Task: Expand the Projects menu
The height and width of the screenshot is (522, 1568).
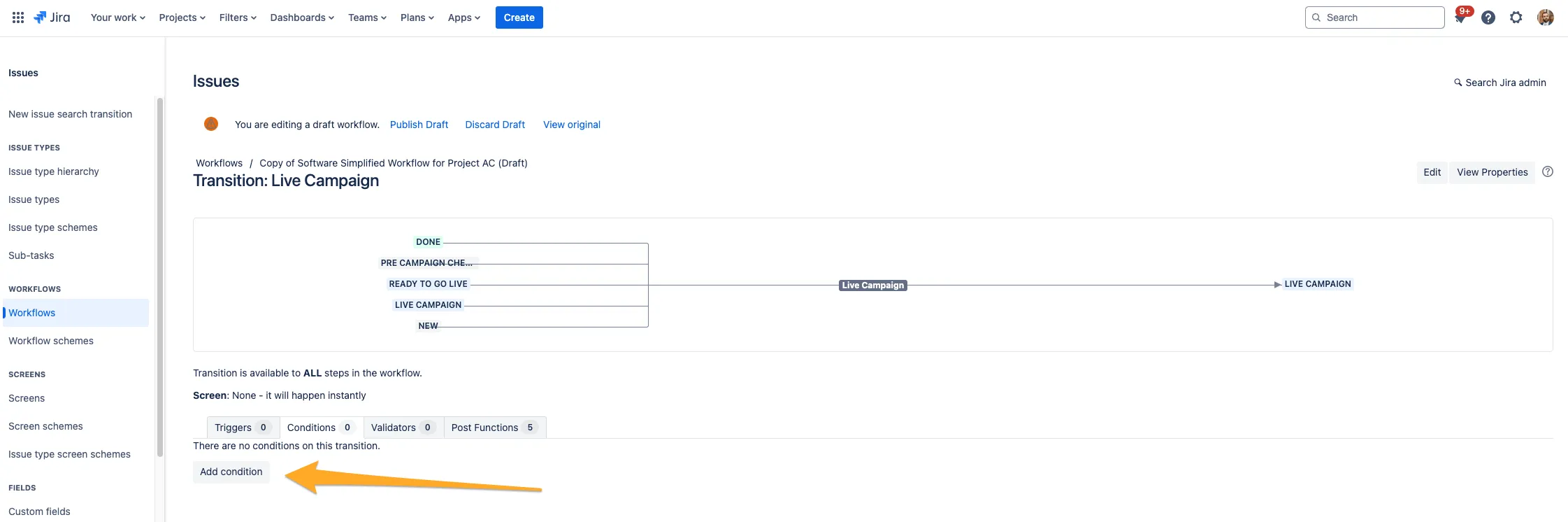Action: click(x=182, y=17)
